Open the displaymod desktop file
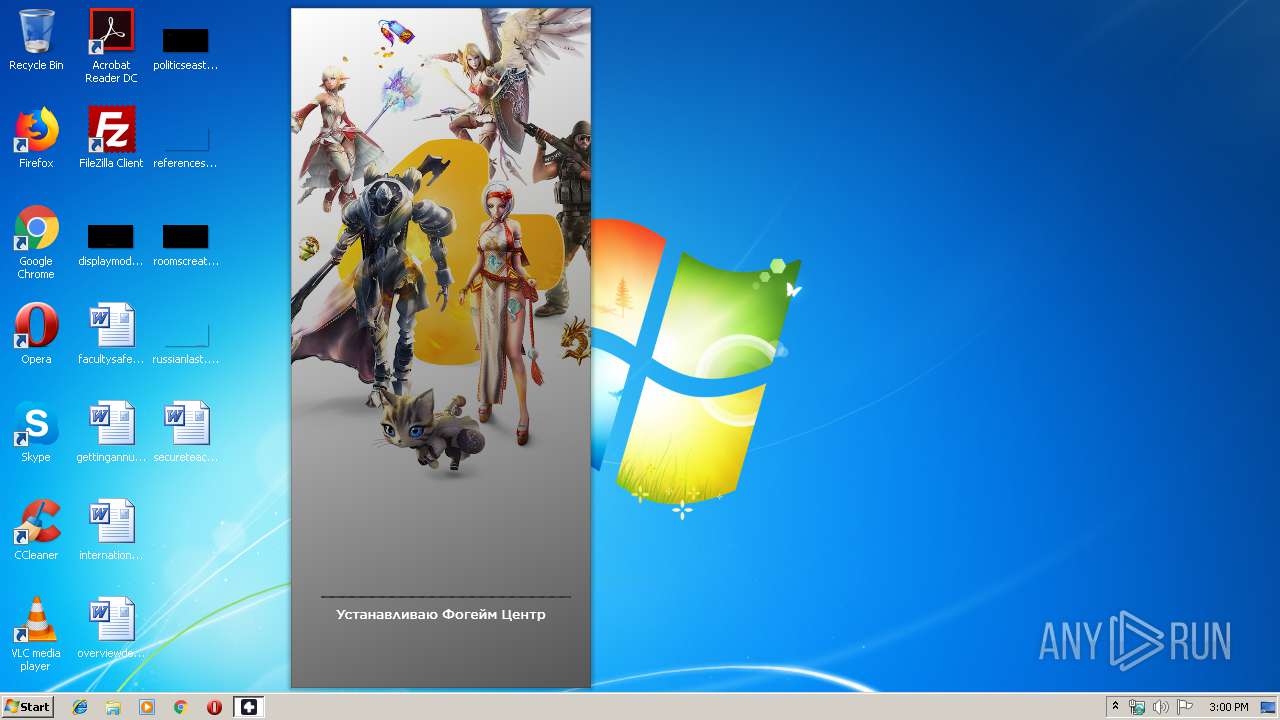 point(111,242)
